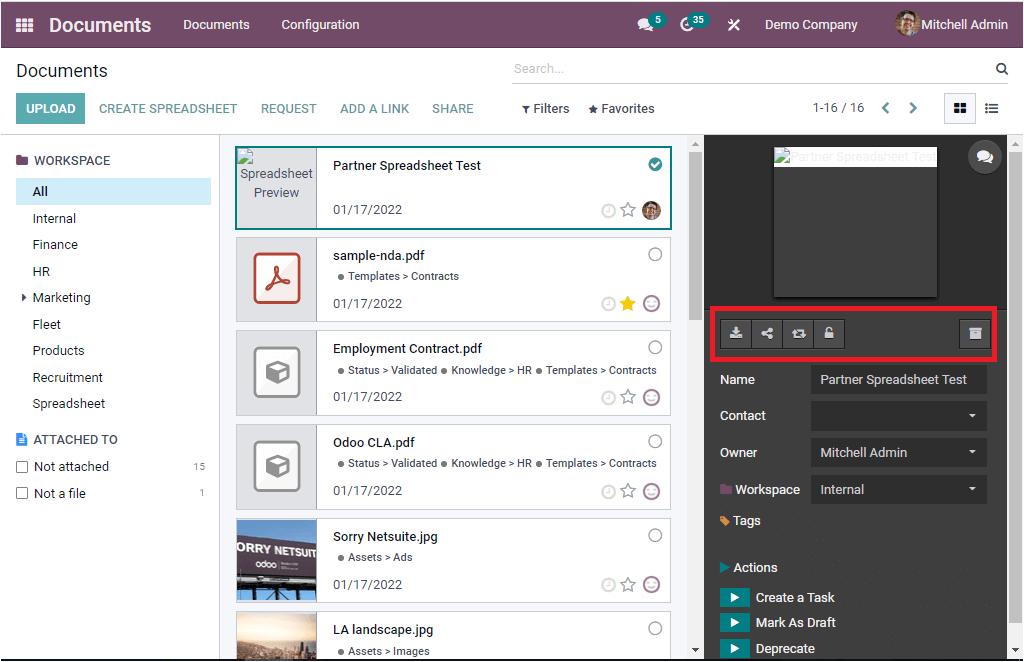This screenshot has width=1024, height=662.
Task: Click ADD A LINK button
Action: point(374,109)
